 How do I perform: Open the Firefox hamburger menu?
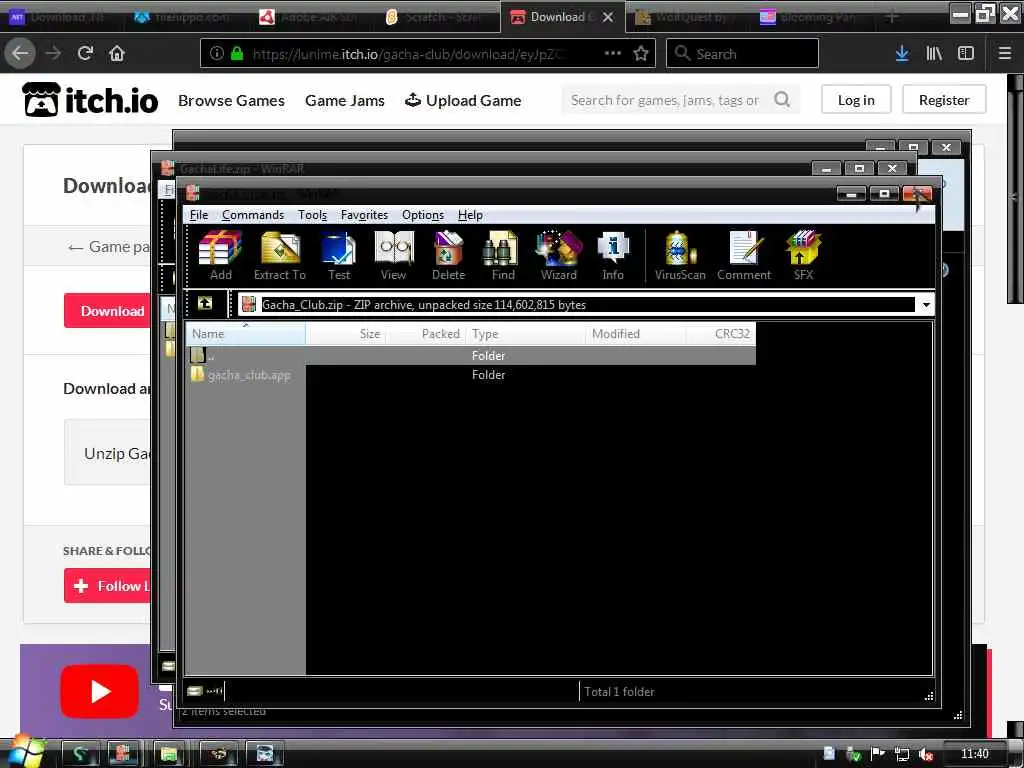[x=1005, y=53]
